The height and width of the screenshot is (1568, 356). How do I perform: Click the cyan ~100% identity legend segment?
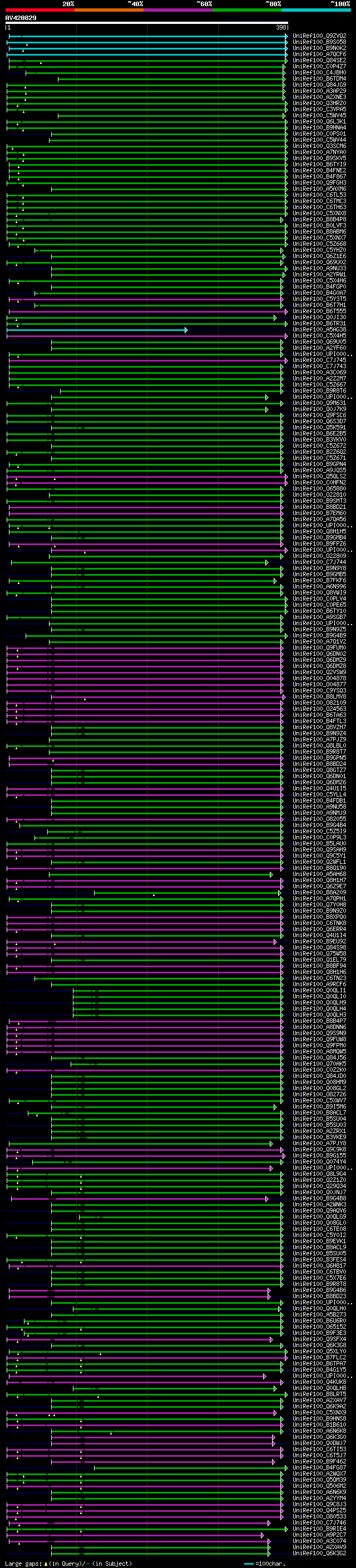click(x=315, y=10)
